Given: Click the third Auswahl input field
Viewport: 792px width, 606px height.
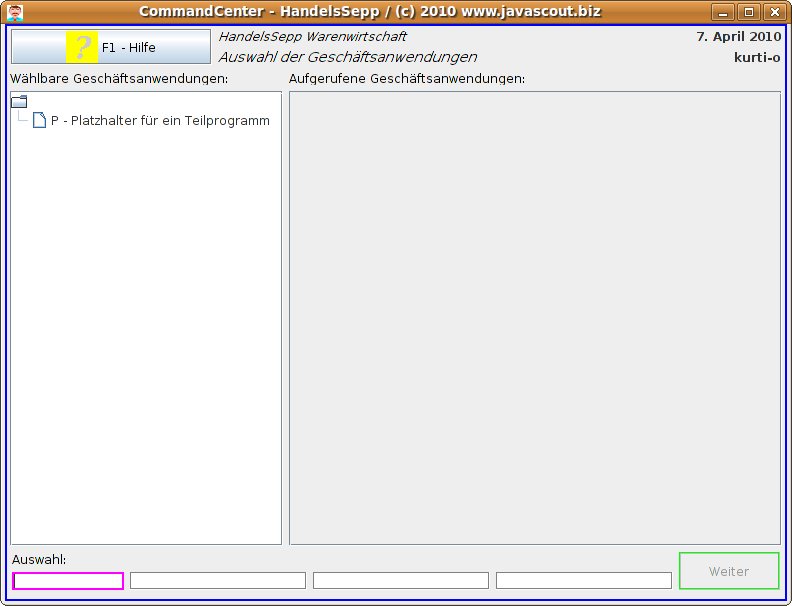Looking at the screenshot, I should click(400, 581).
